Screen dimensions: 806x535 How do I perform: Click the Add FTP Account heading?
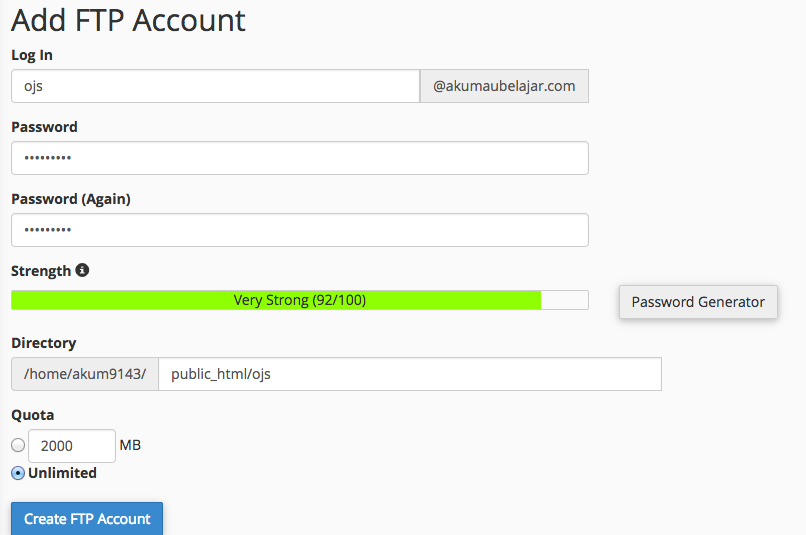coord(128,20)
